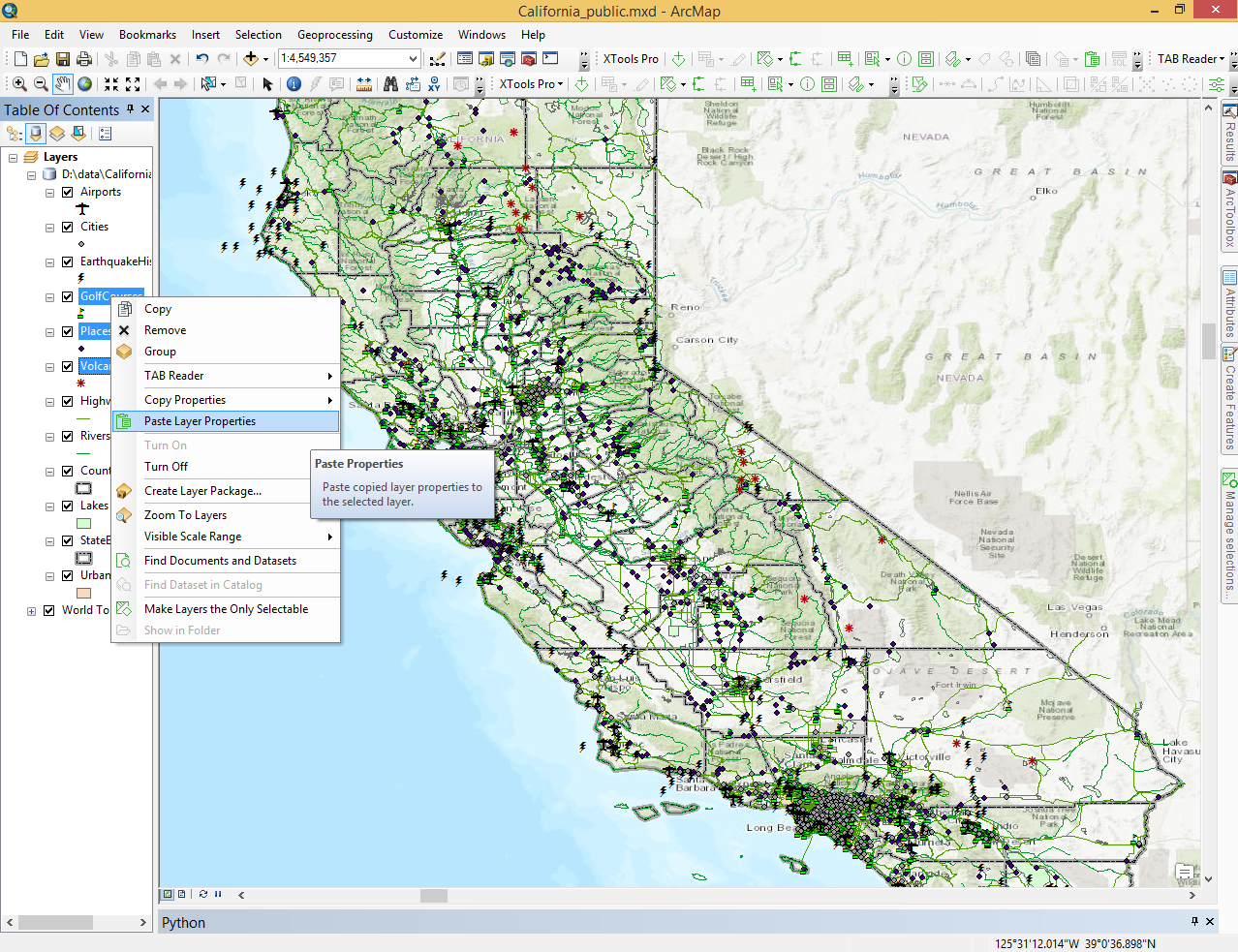The width and height of the screenshot is (1238, 952).
Task: Switch to List By Source view
Action: 36,134
